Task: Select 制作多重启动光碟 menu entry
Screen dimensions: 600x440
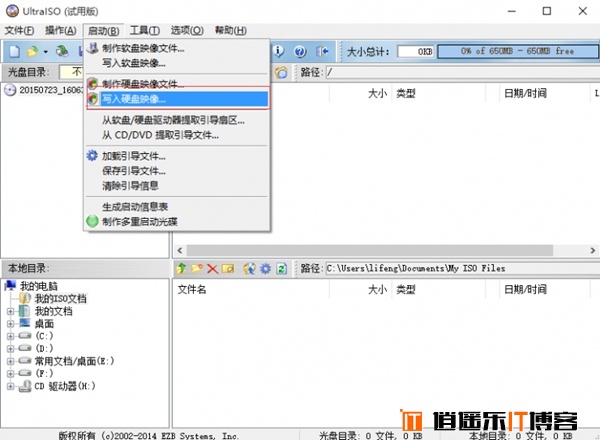Action: click(177, 222)
